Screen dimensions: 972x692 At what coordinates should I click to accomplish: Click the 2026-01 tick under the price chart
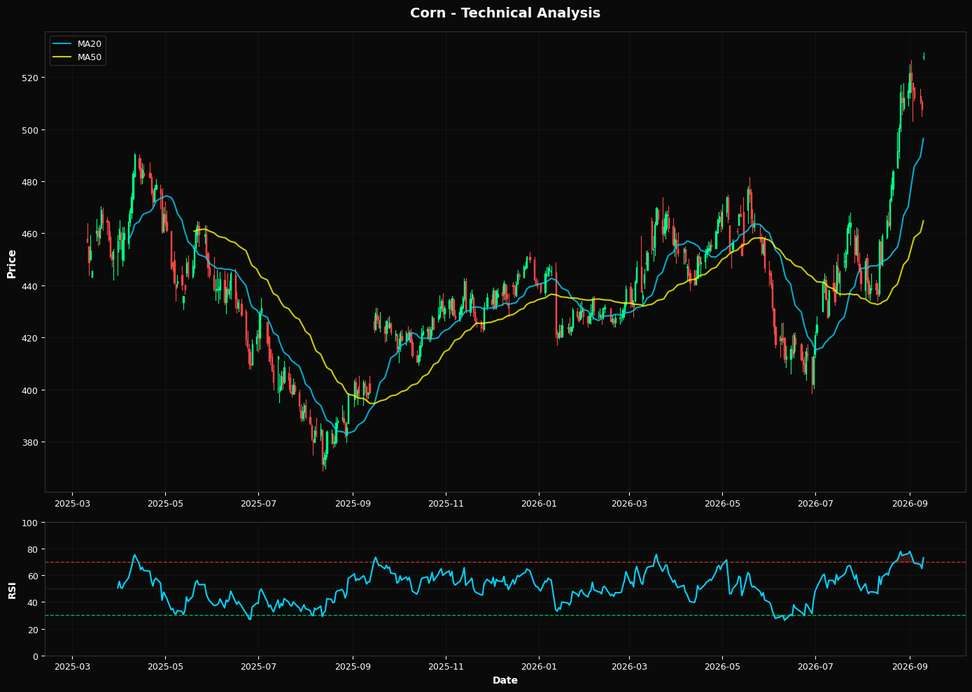pyautogui.click(x=539, y=503)
